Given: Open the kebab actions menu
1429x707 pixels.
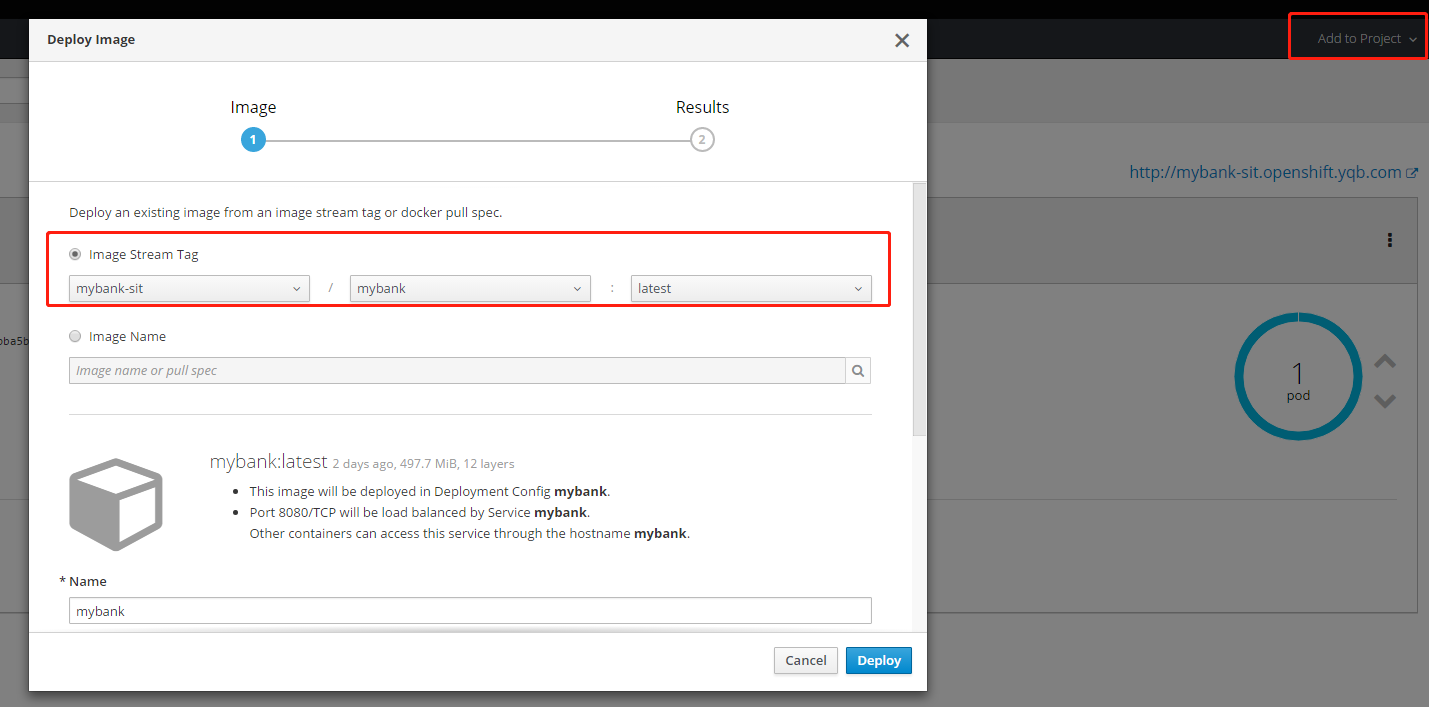Looking at the screenshot, I should tap(1389, 240).
